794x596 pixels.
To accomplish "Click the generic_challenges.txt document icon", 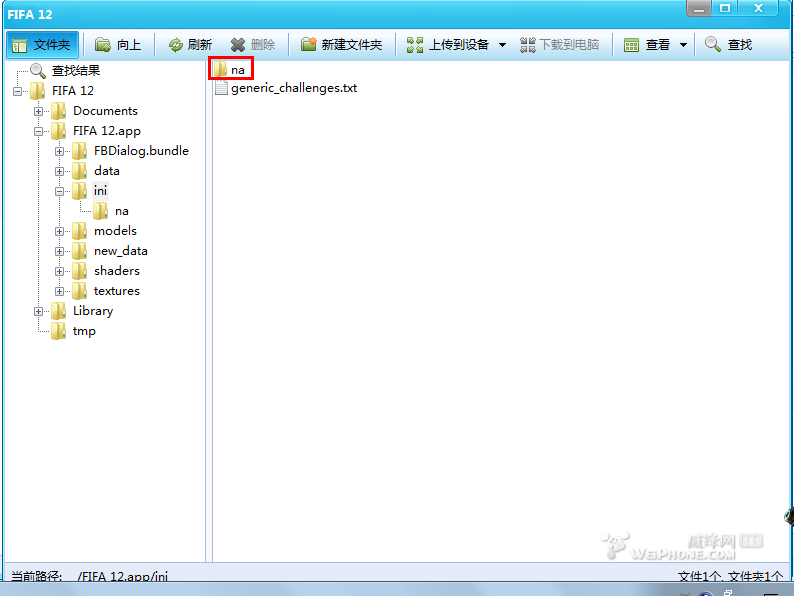I will click(221, 88).
